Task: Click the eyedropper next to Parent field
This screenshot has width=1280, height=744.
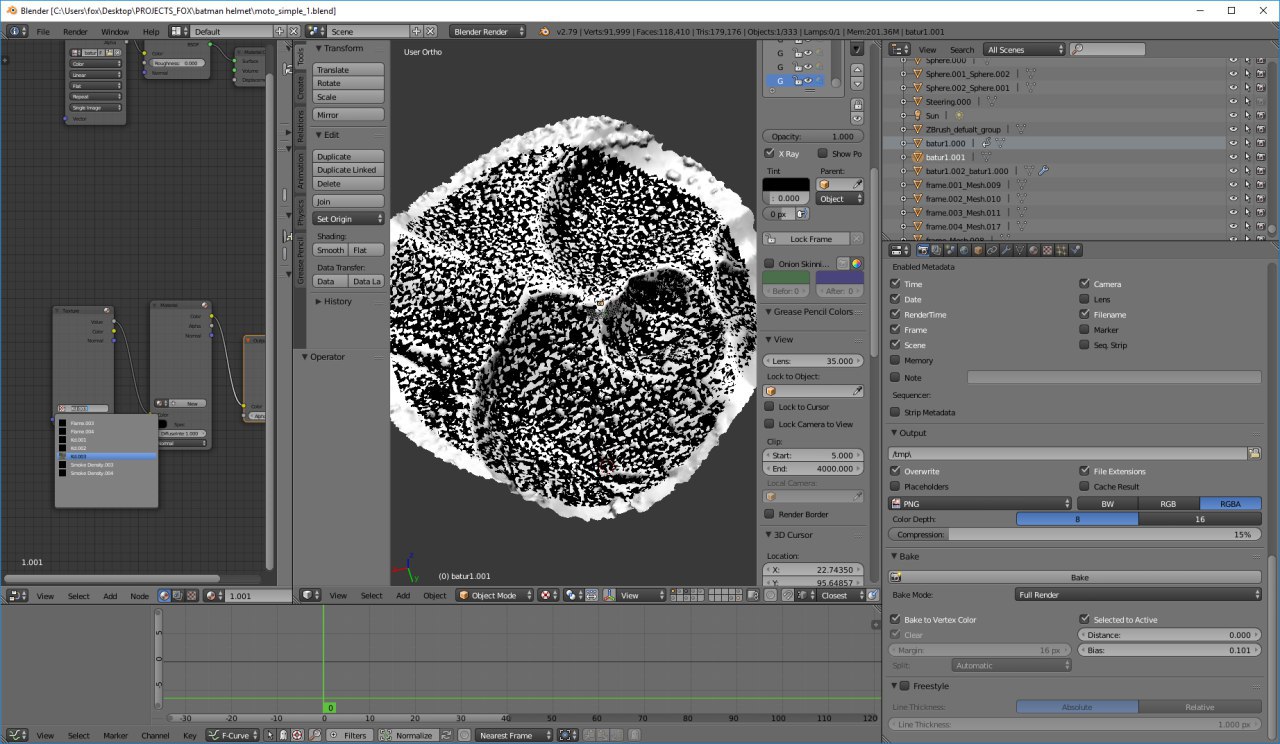Action: [x=856, y=185]
